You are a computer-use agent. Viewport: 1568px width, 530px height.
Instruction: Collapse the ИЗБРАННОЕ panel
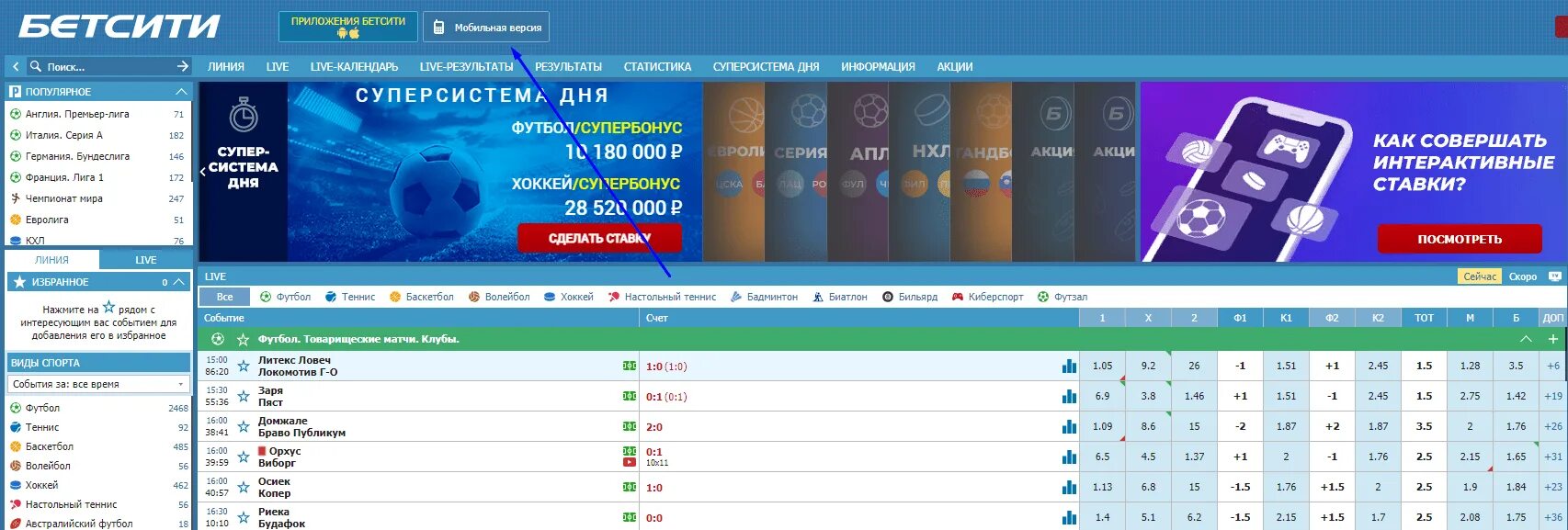click(x=180, y=282)
